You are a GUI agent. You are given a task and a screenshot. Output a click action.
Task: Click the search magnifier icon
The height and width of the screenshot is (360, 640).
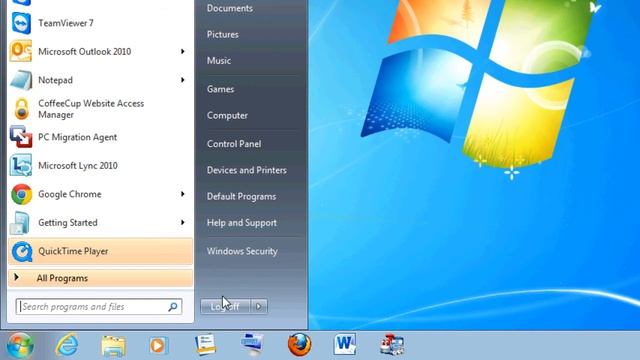tap(173, 307)
